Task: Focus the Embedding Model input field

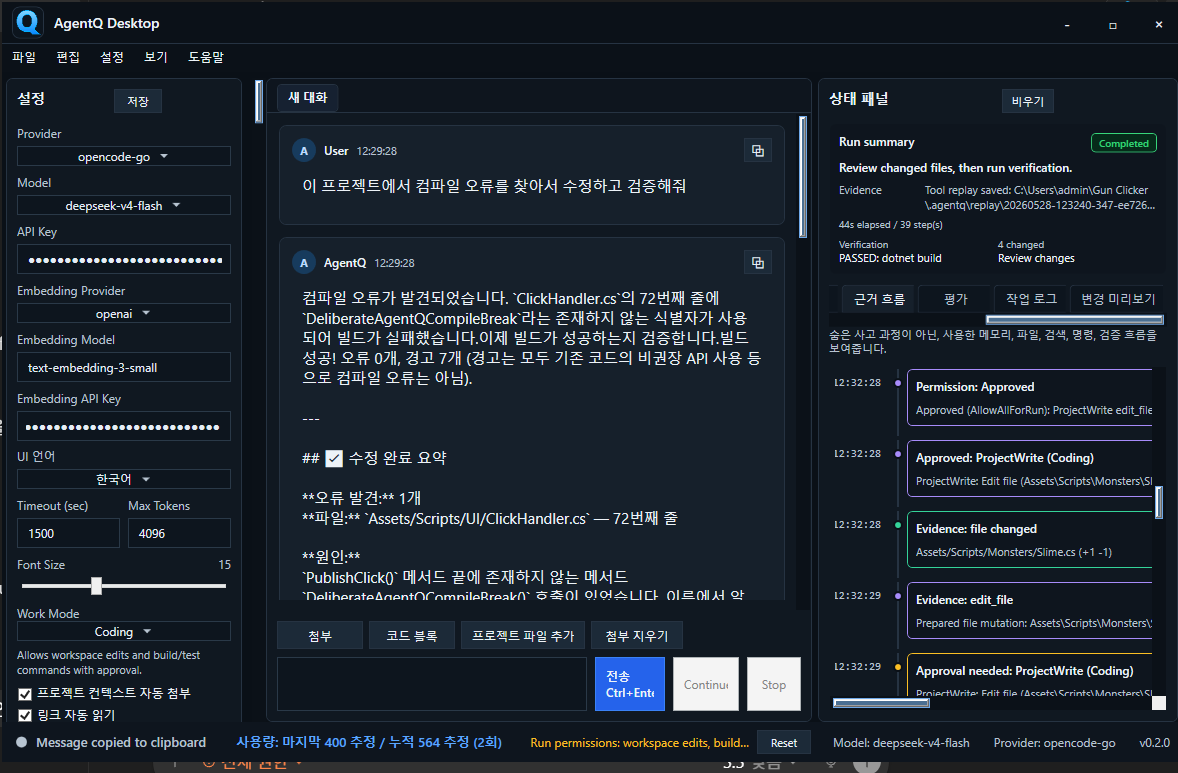Action: 124,367
